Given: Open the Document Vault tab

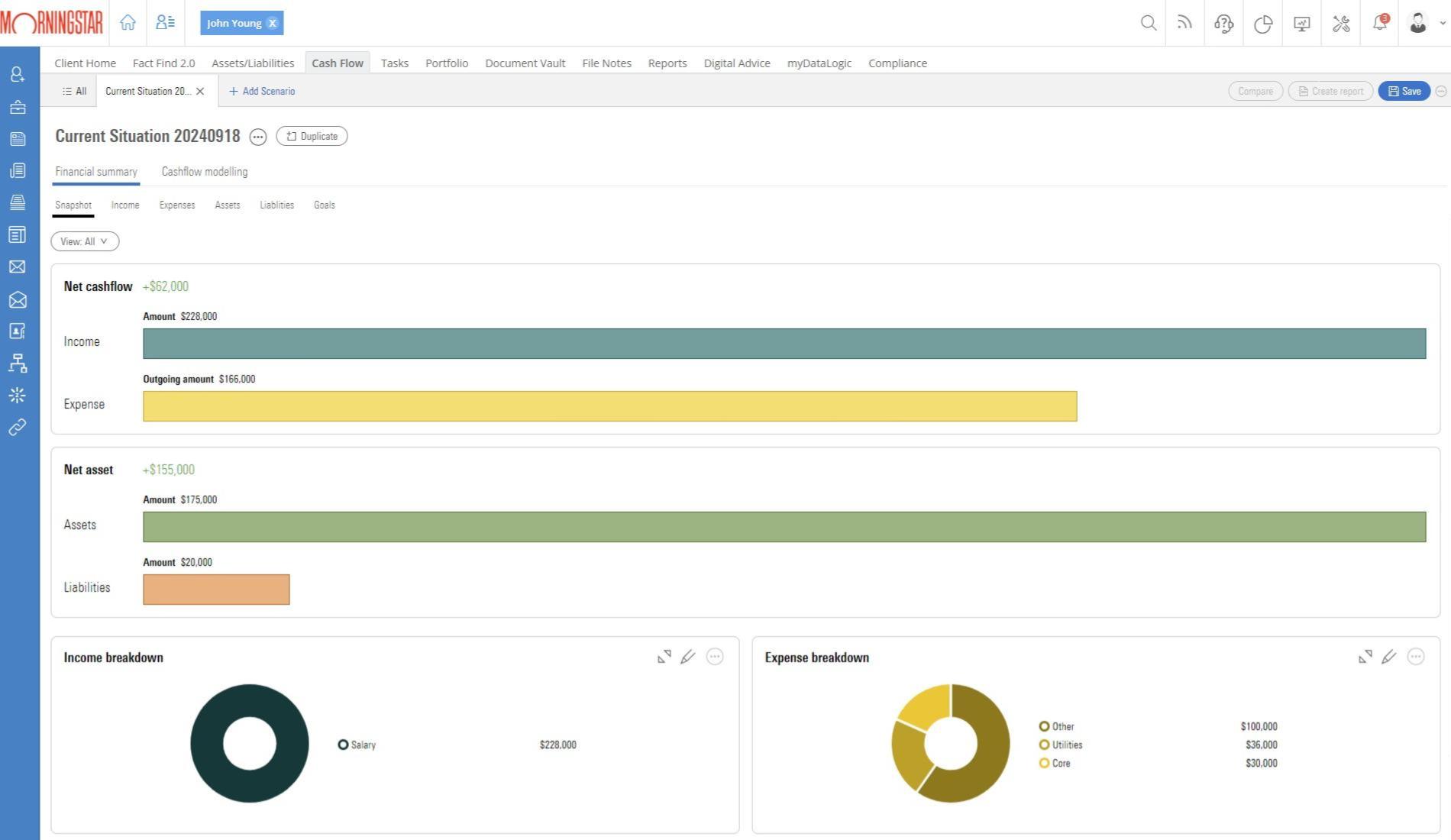Looking at the screenshot, I should [x=525, y=63].
